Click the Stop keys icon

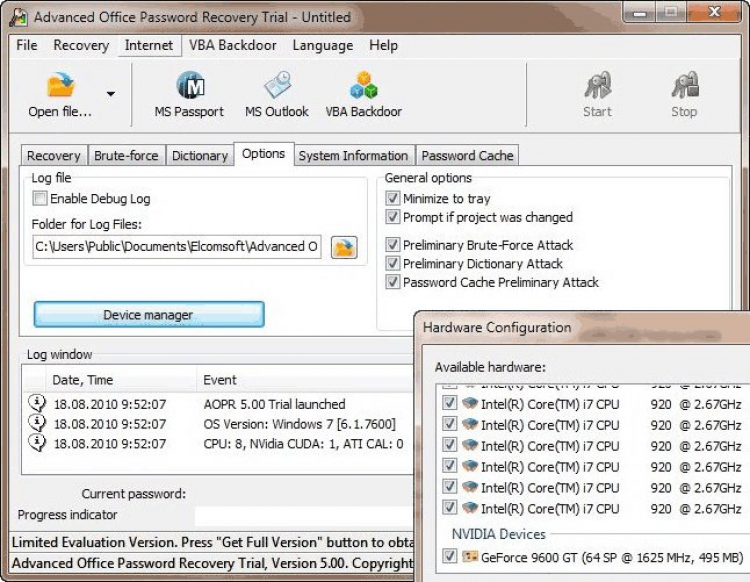(684, 85)
